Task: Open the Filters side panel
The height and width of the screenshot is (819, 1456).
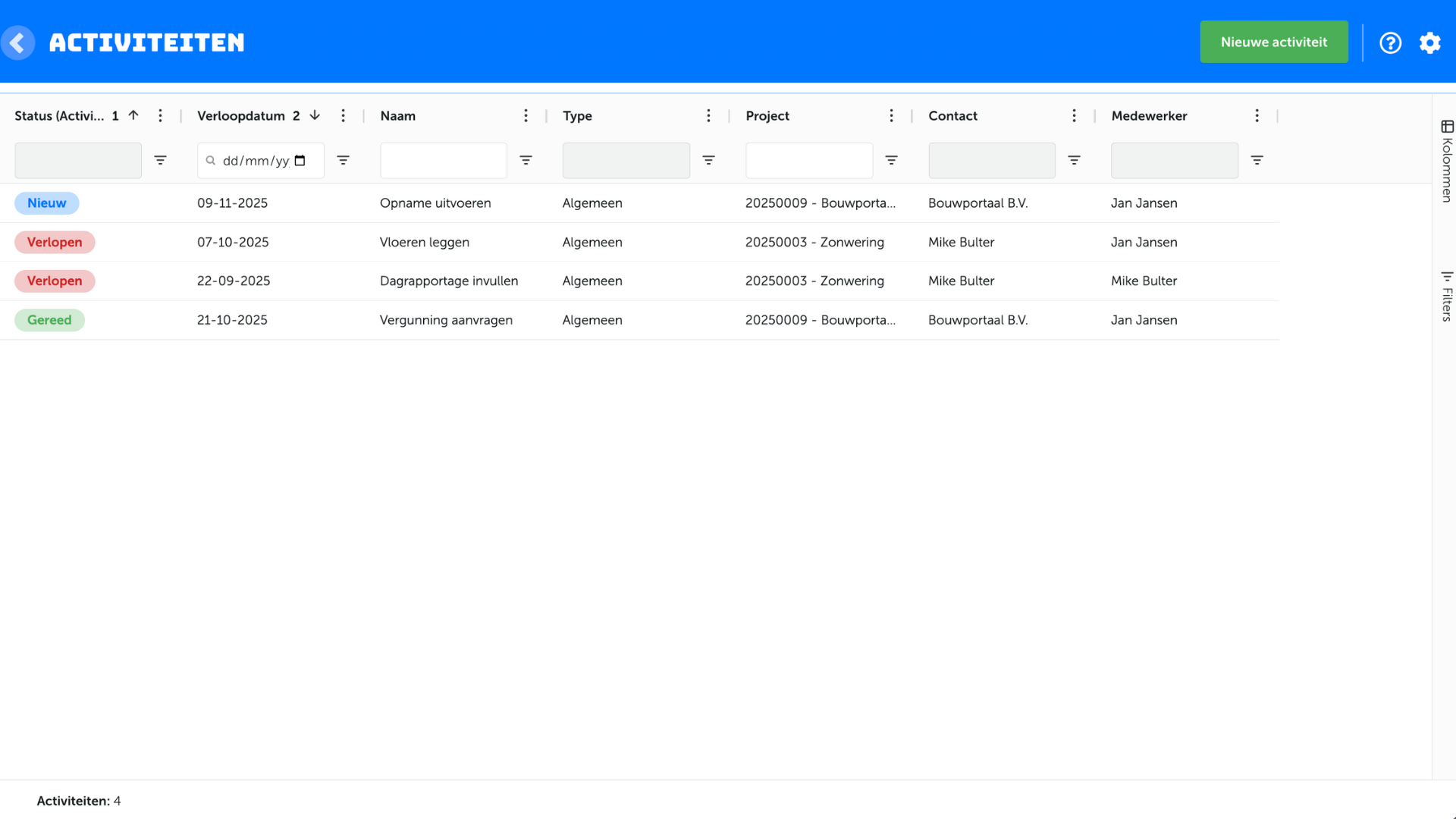Action: click(1447, 296)
